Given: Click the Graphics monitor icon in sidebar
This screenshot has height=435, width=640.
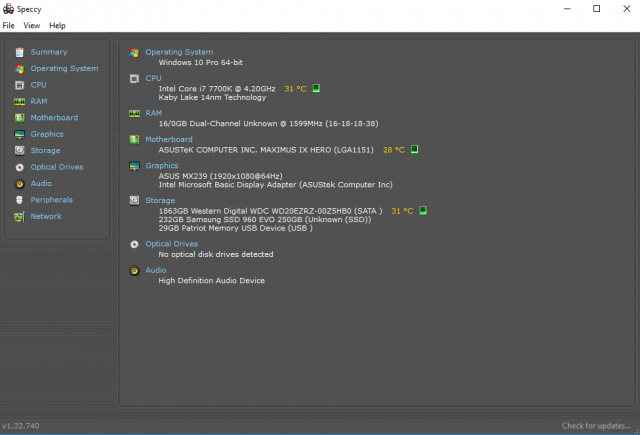Looking at the screenshot, I should pos(19,134).
